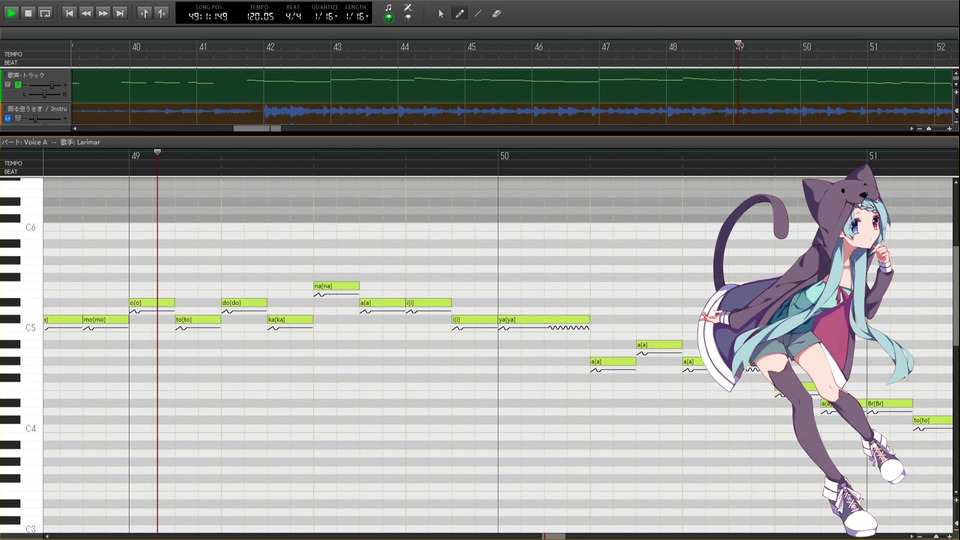
Task: Click the piano-roll TEMPO row label
Action: point(13,163)
